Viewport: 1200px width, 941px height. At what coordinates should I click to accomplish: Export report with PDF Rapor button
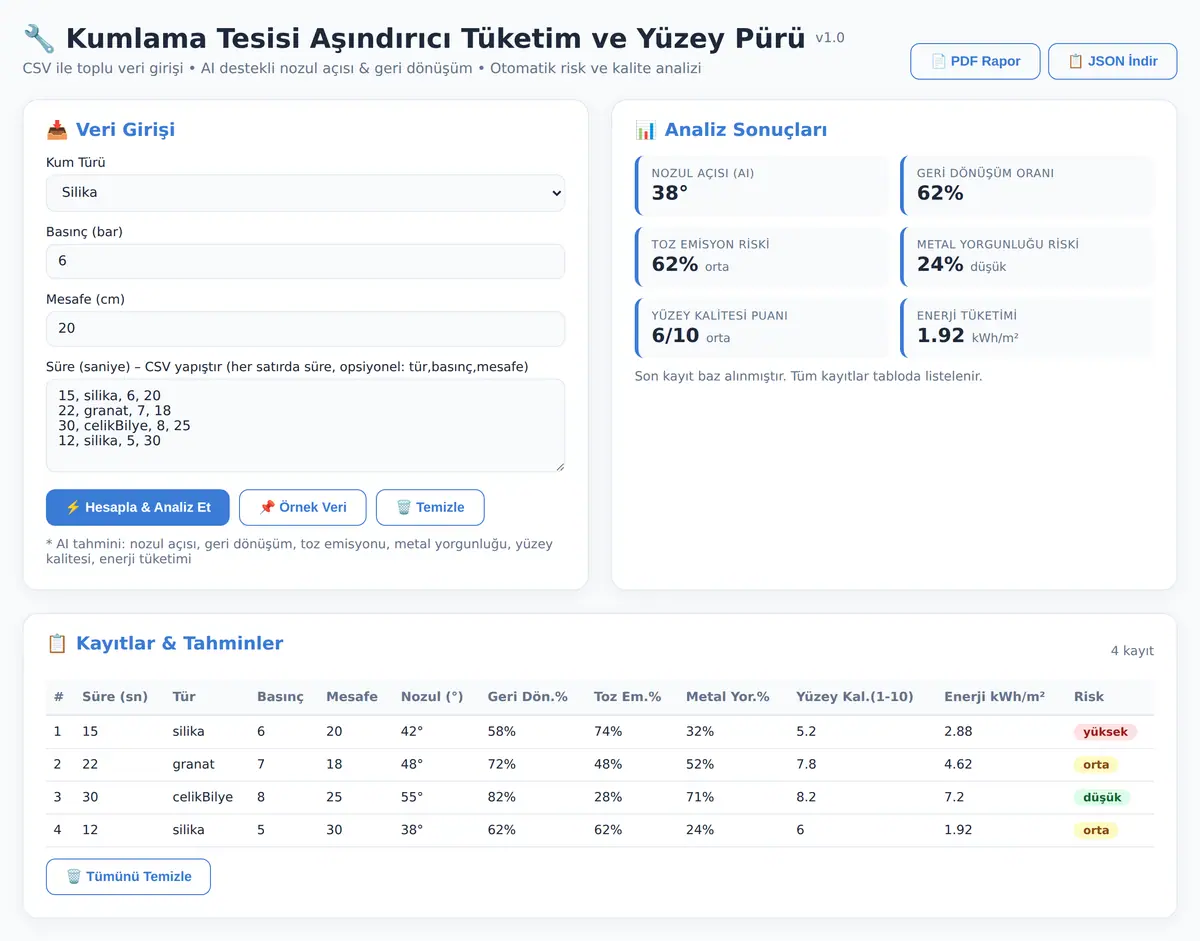[x=975, y=61]
